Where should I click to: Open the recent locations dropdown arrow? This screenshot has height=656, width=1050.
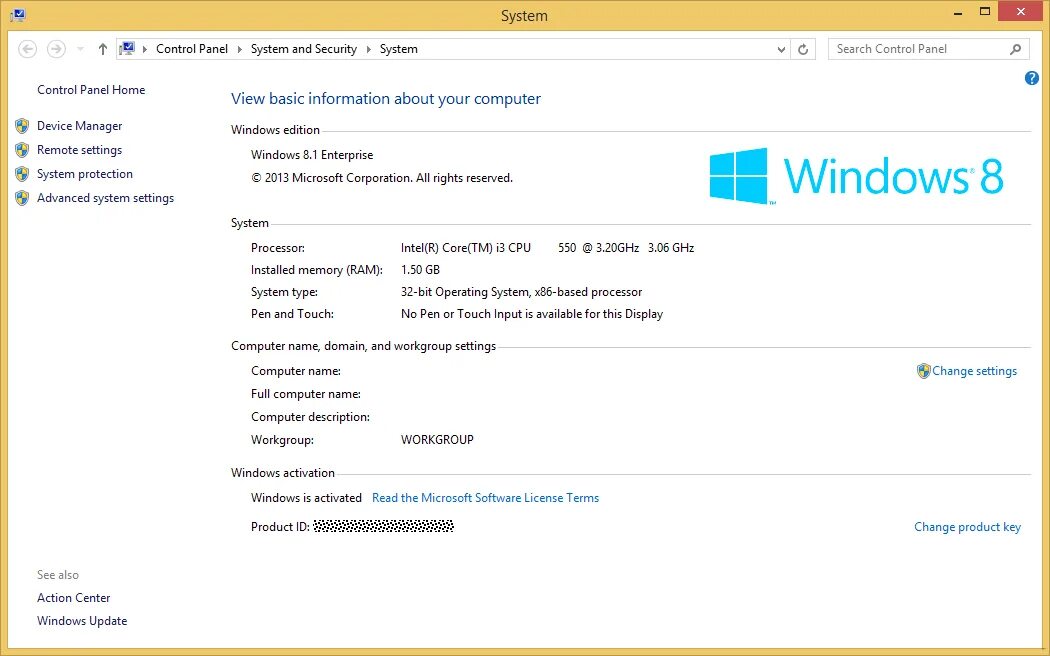pos(80,49)
